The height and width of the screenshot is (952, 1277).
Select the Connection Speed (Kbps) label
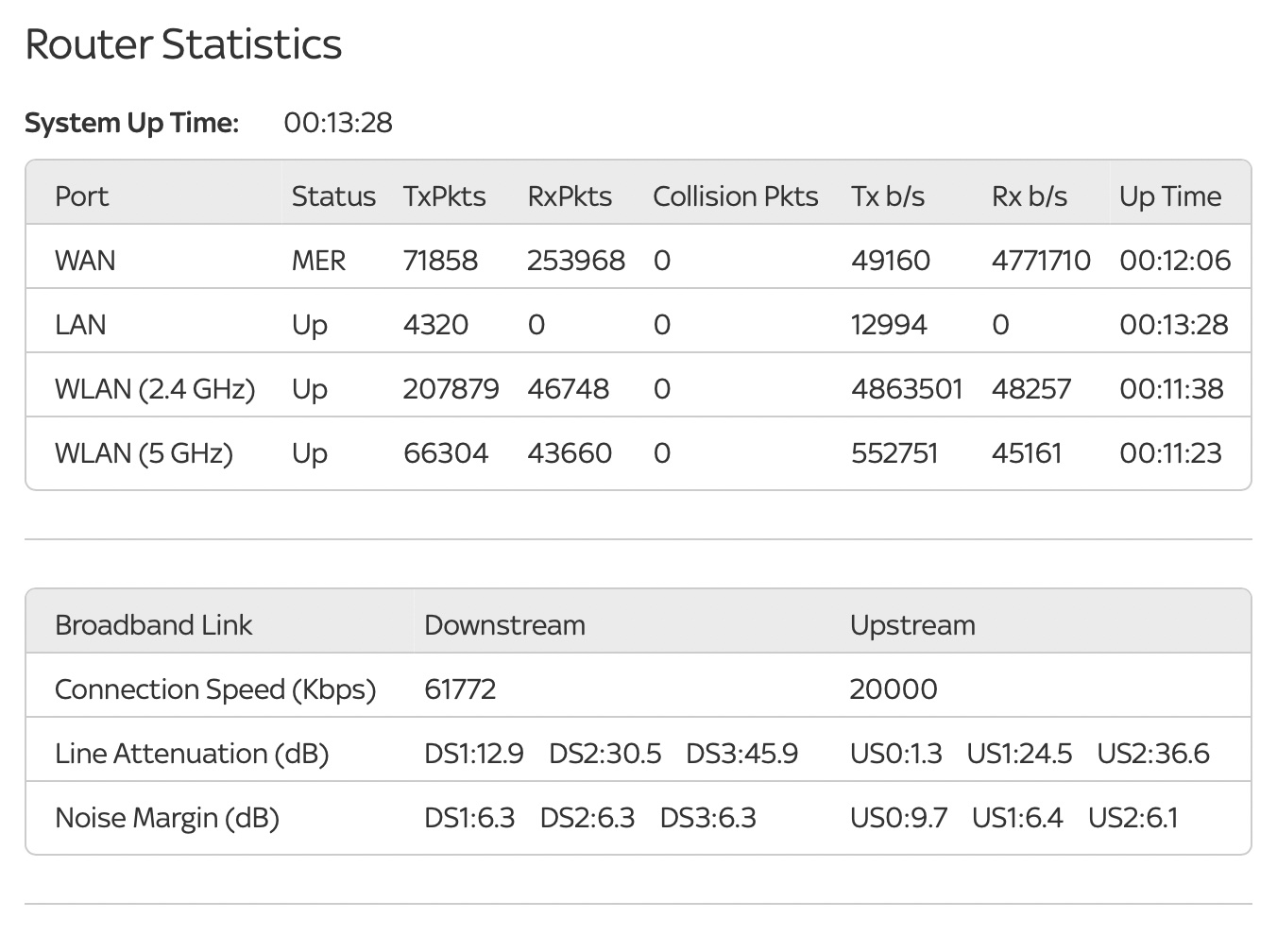(215, 689)
